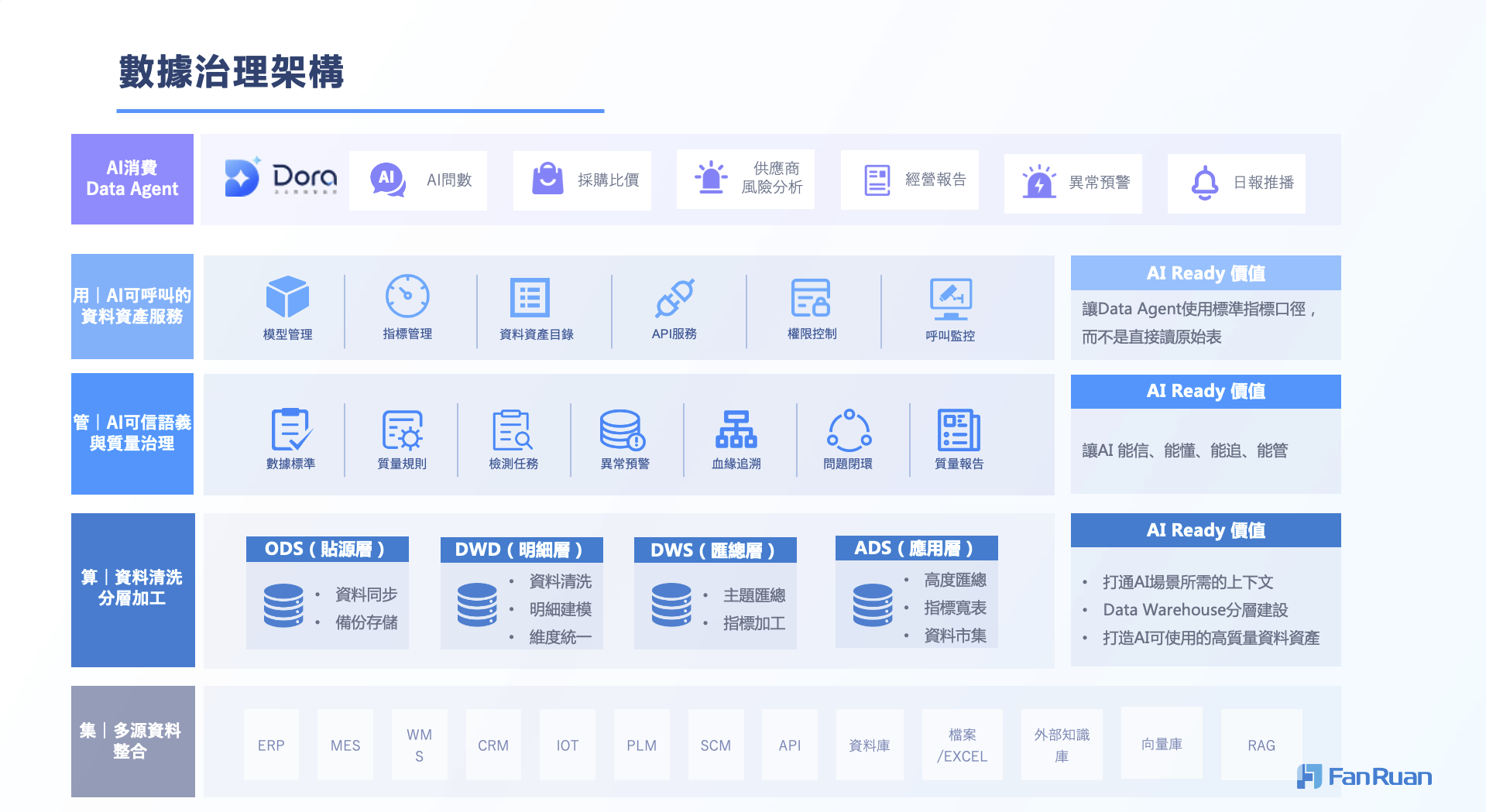Click the 質量報告 report icon
The width and height of the screenshot is (1486, 812).
[959, 430]
